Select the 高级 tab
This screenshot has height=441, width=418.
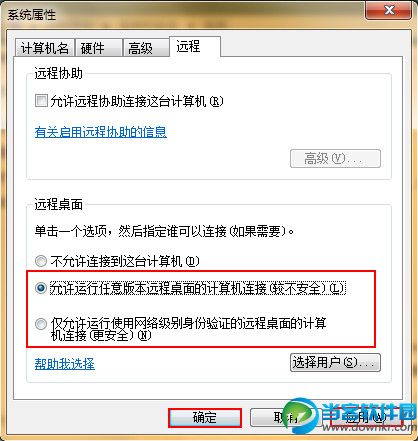pos(146,48)
